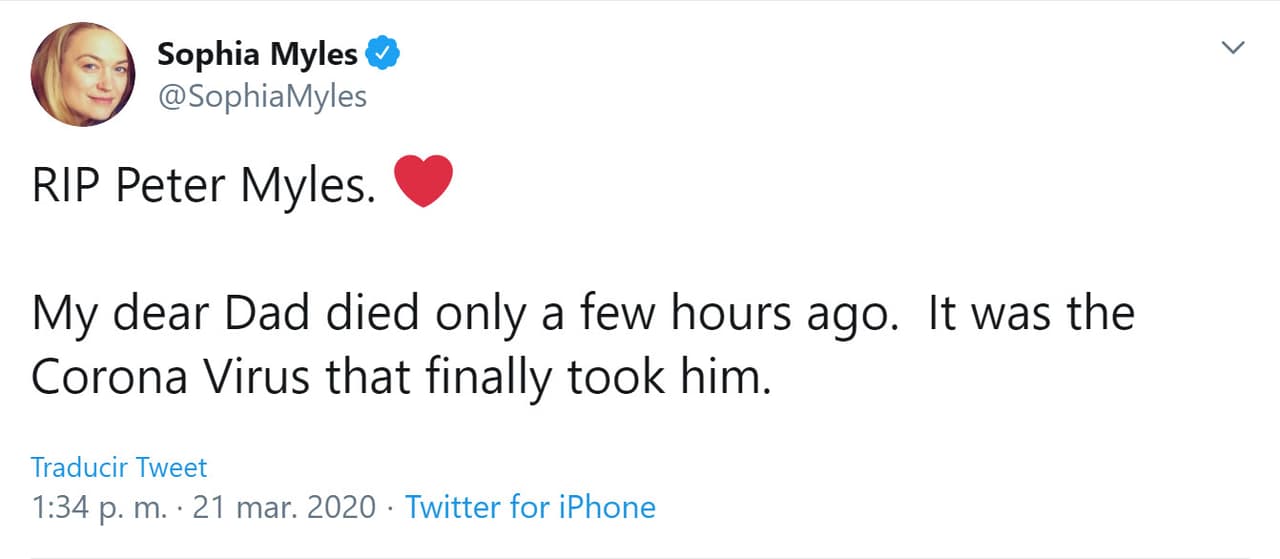1280x559 pixels.
Task: Click the 21 mar. 2020 date
Action: coord(285,507)
